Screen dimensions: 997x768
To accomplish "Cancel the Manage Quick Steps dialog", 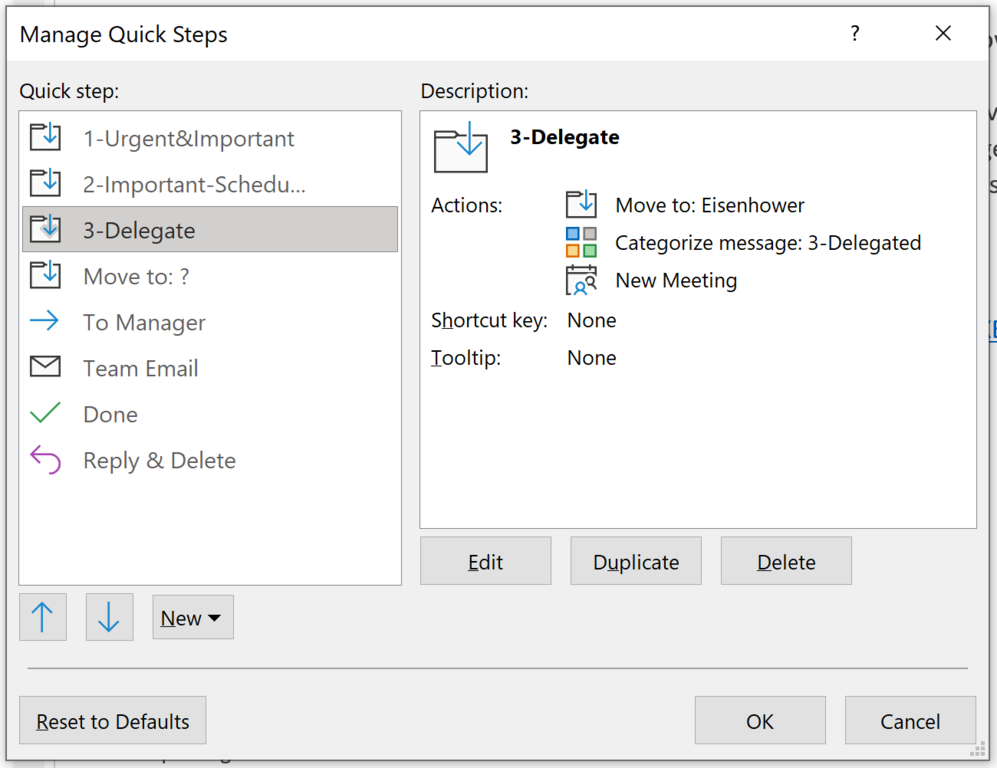I will 910,721.
